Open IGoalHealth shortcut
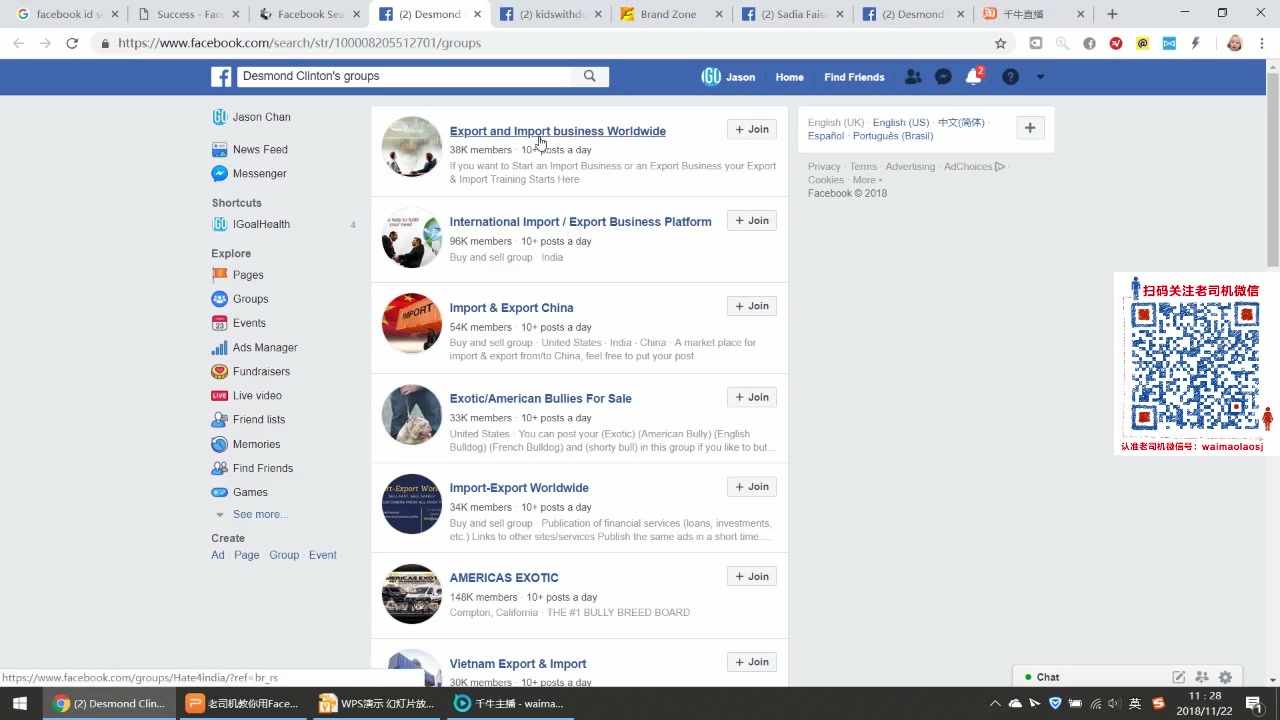 click(261, 224)
